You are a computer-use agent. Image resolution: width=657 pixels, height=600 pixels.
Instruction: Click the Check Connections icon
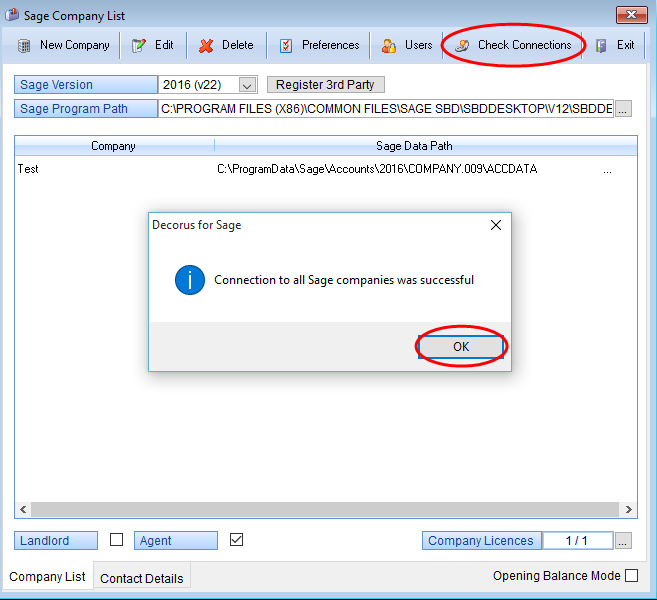point(462,46)
